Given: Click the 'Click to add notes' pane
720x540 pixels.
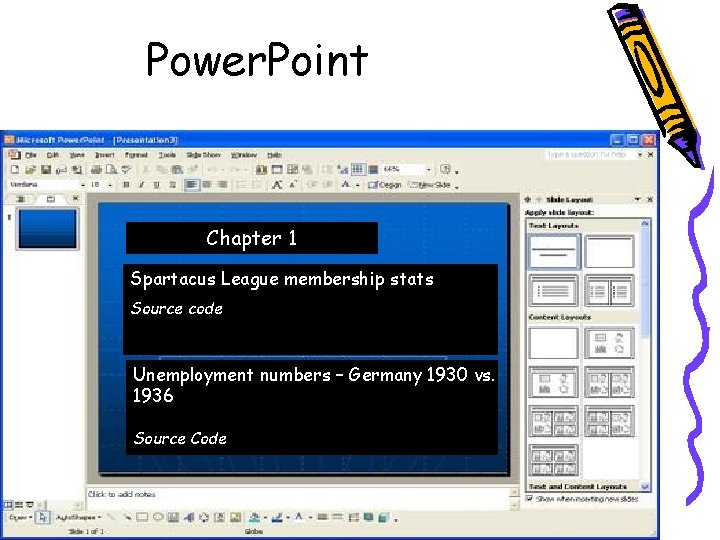Looking at the screenshot, I should (298, 497).
